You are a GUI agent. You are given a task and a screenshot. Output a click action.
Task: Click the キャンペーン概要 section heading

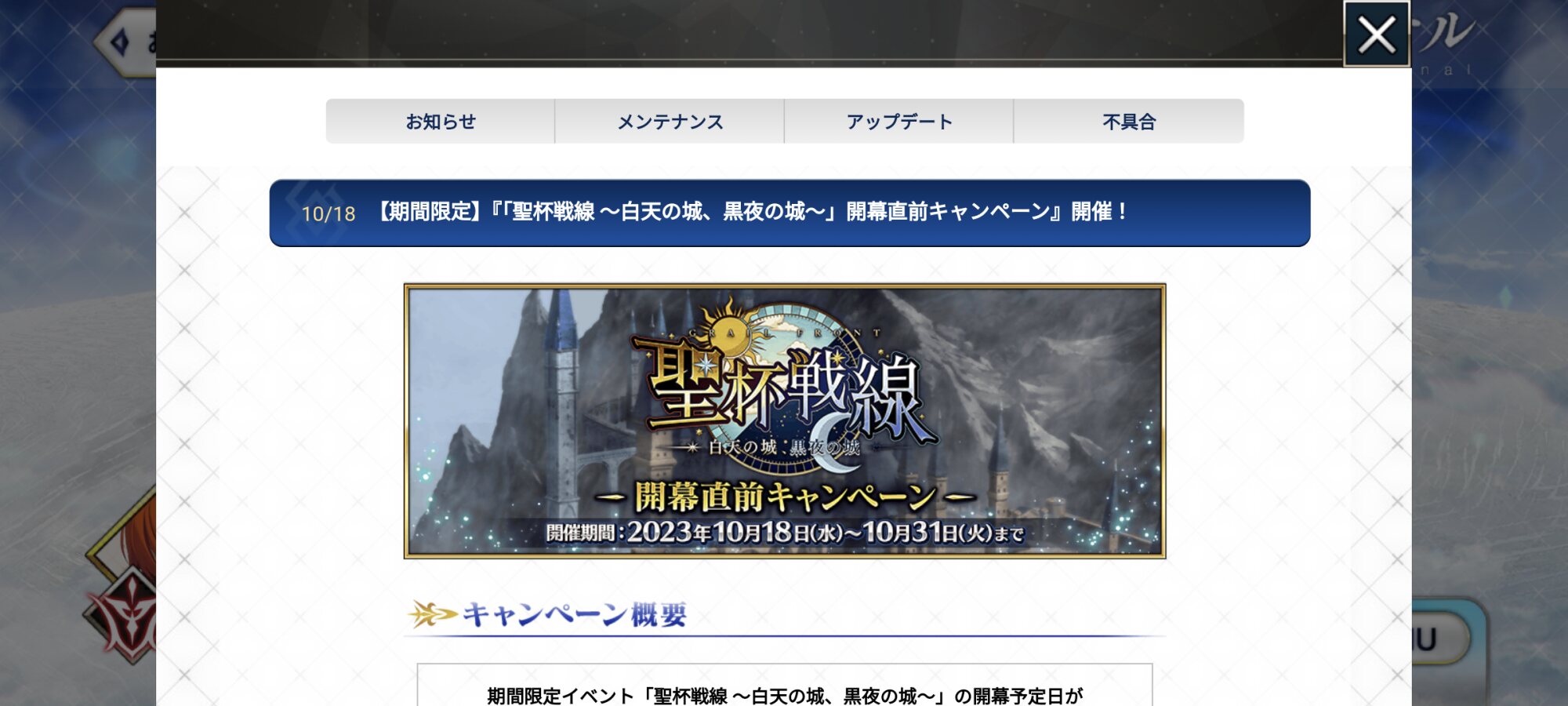click(x=574, y=614)
